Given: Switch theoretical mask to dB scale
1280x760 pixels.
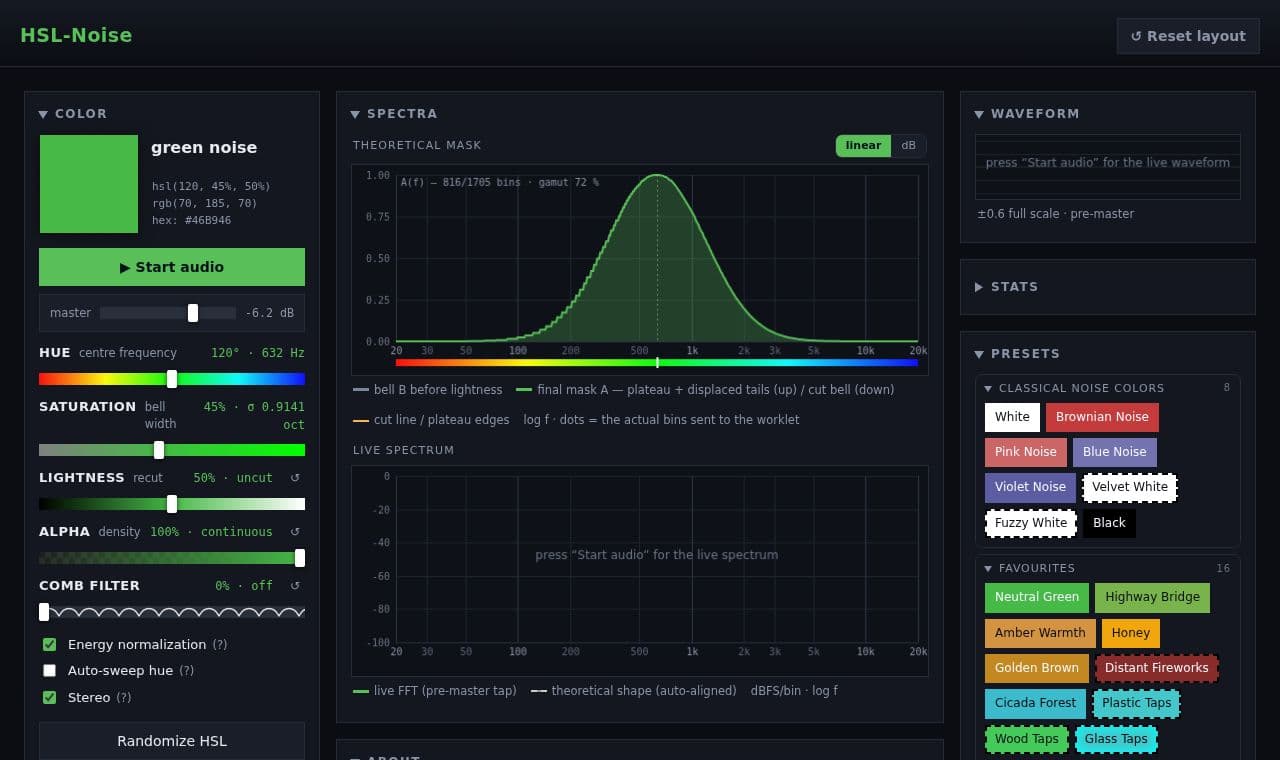Looking at the screenshot, I should pos(908,146).
